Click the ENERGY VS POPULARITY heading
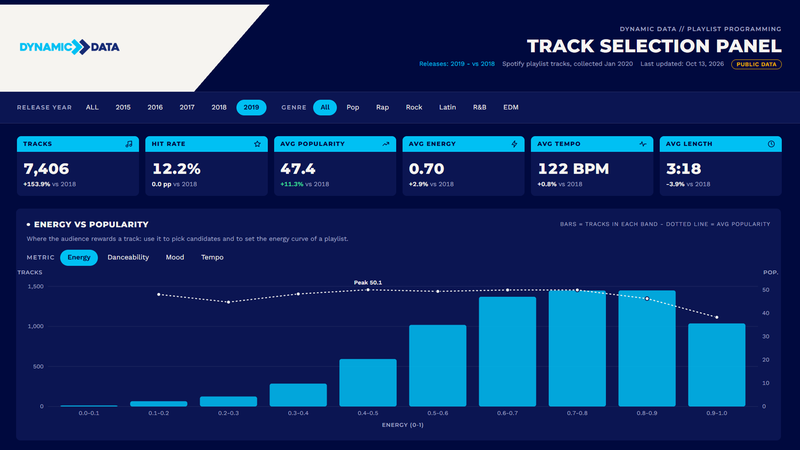 91,224
